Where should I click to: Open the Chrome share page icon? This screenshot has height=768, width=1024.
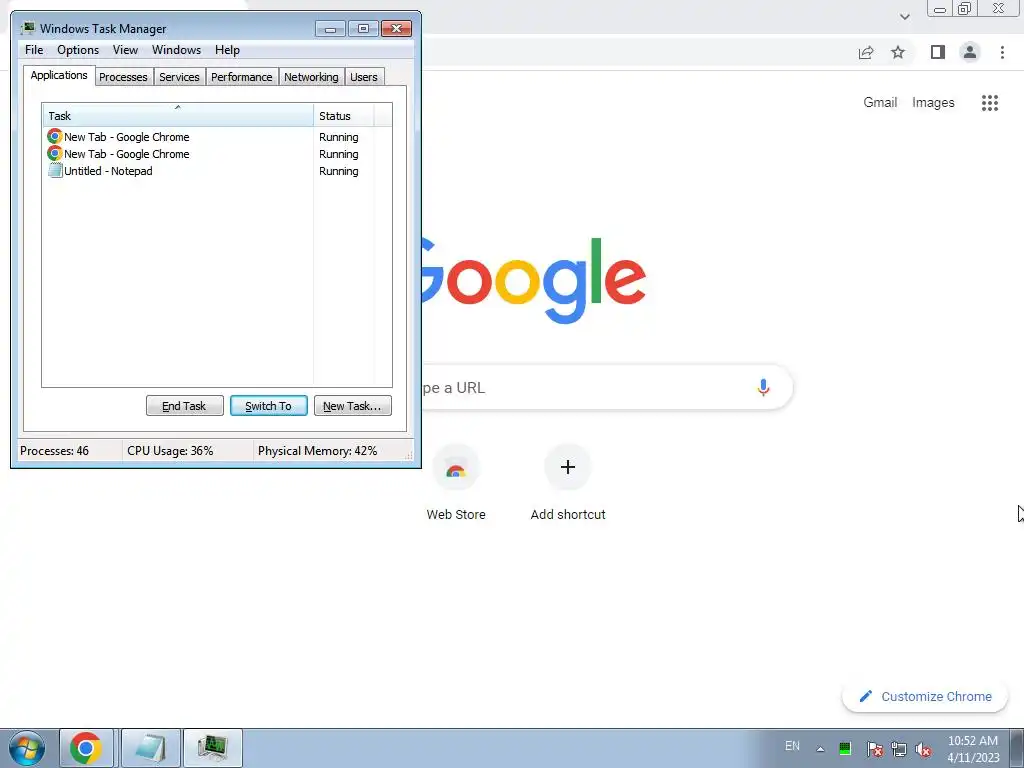pyautogui.click(x=866, y=52)
